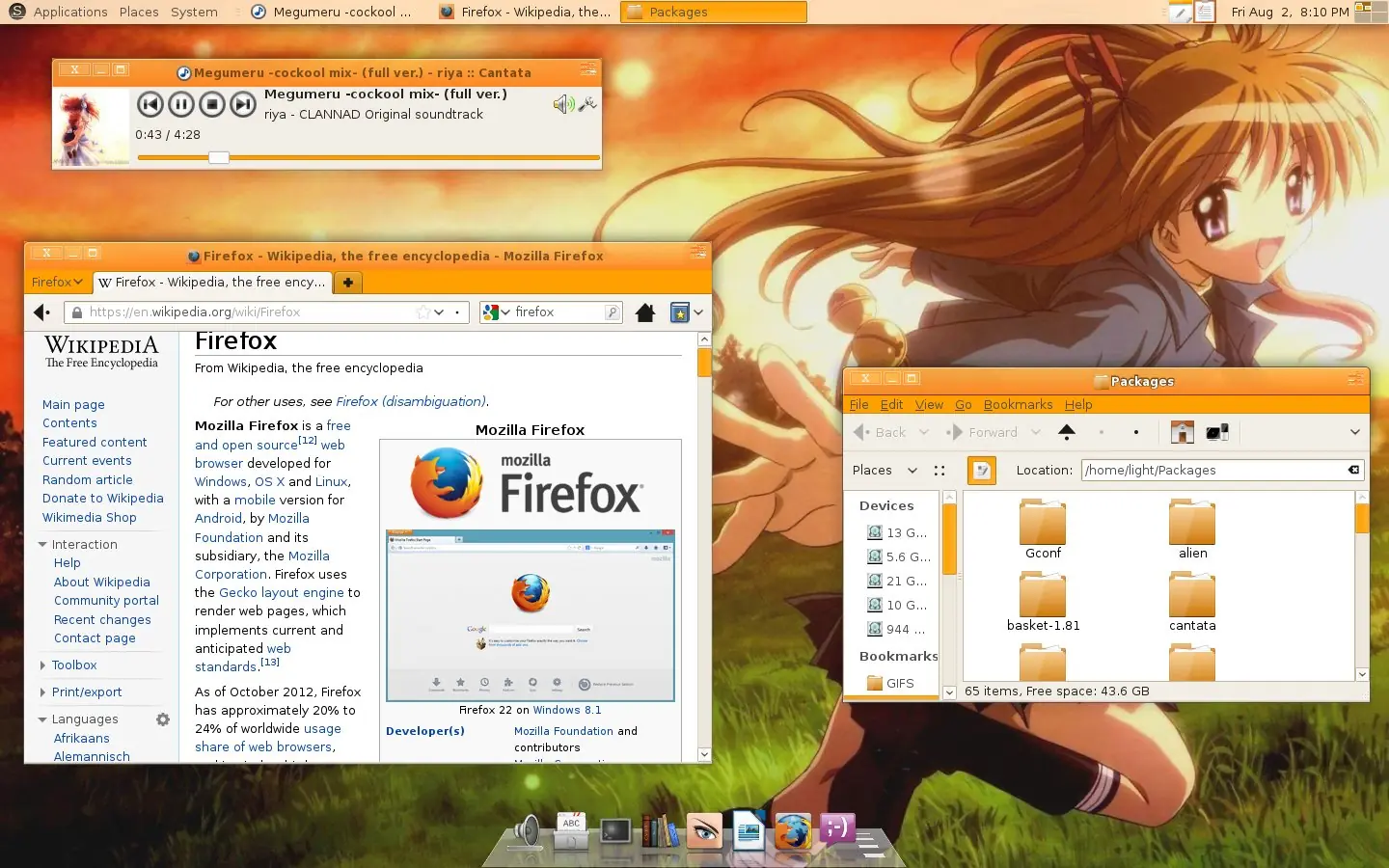Open the Calibre books icon in the dock
This screenshot has height=868, width=1389.
coord(661,831)
